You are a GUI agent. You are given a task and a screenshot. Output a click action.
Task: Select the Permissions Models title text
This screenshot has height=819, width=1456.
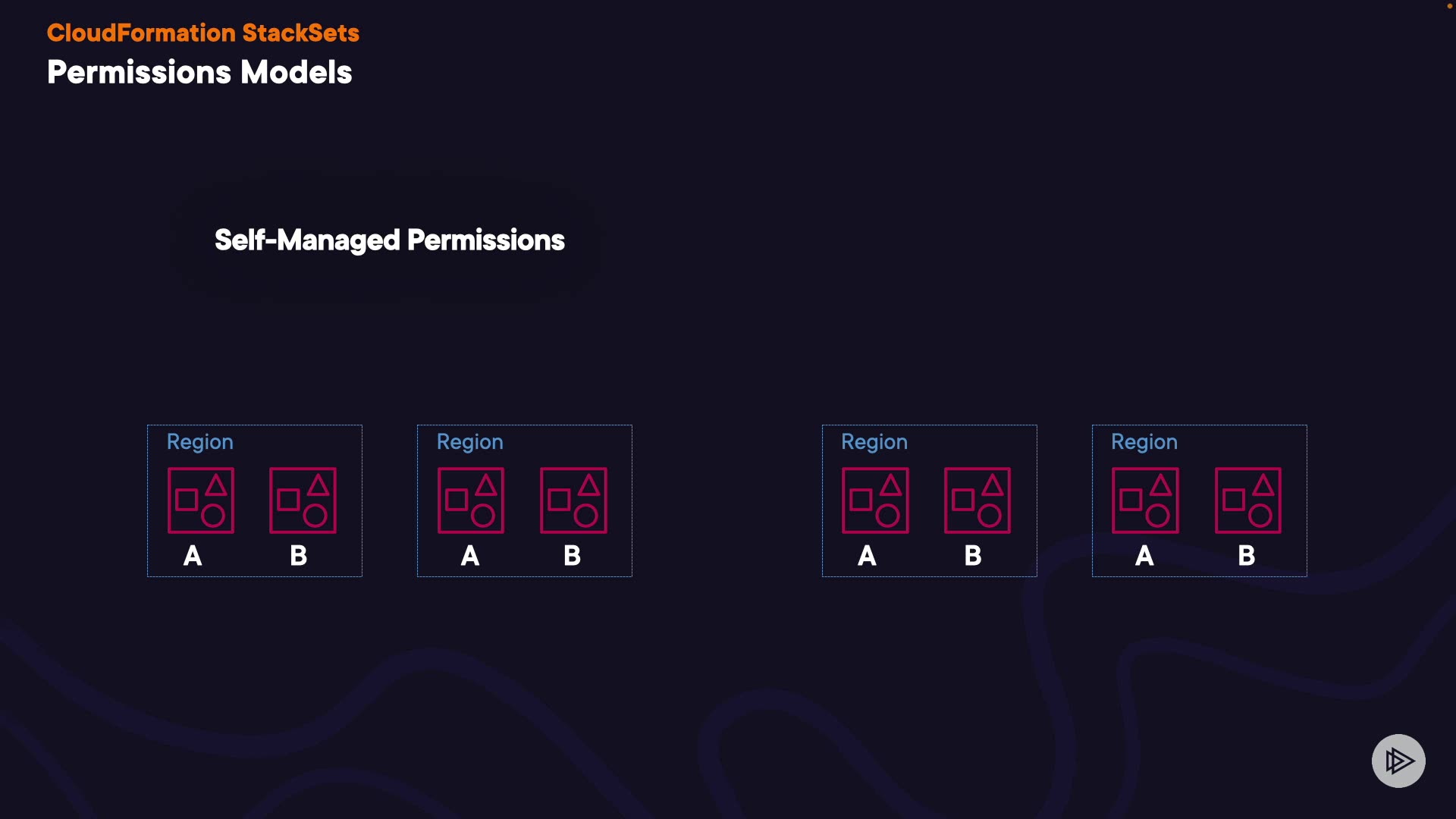[199, 73]
